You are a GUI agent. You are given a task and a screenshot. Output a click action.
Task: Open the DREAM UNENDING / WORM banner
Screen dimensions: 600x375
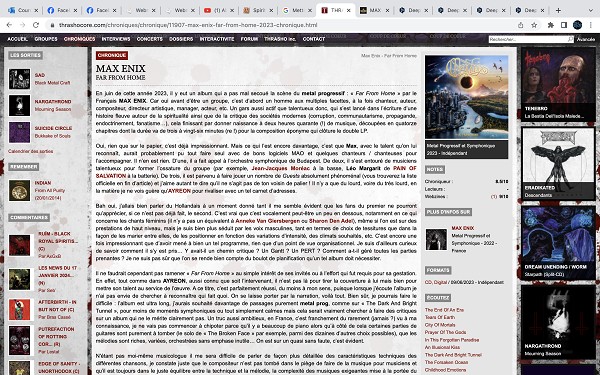558,243
